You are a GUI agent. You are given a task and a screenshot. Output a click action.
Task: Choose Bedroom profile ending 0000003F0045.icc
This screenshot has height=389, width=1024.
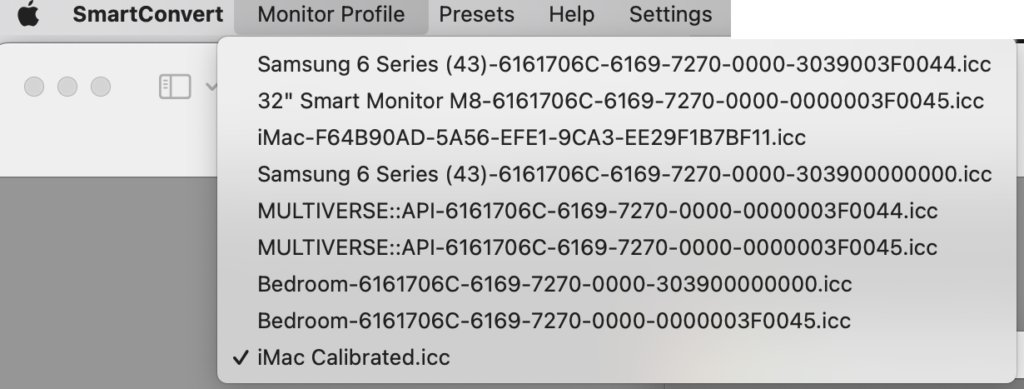click(616, 320)
